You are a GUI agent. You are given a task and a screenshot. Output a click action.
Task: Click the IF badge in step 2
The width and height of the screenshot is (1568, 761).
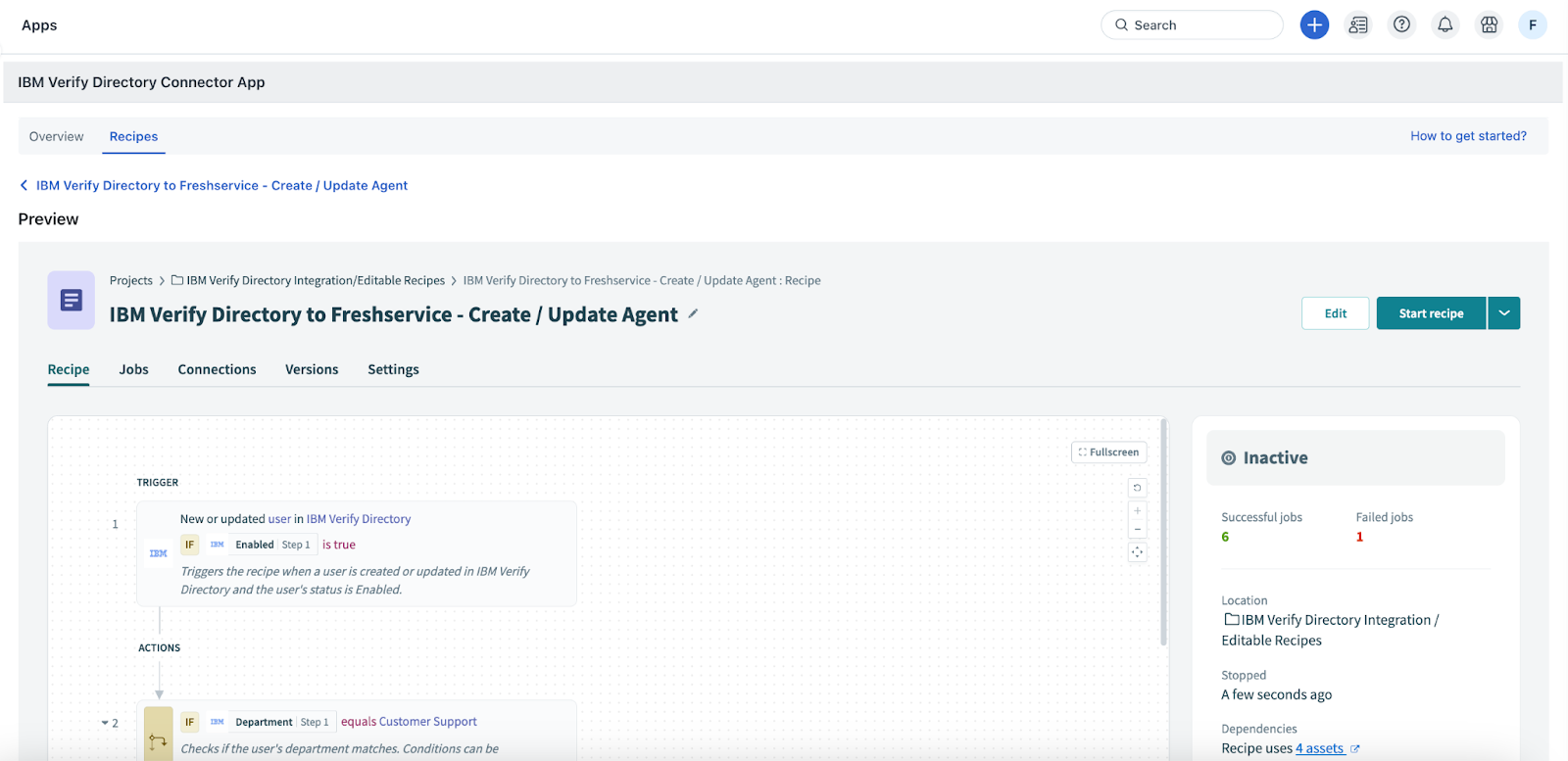[190, 722]
